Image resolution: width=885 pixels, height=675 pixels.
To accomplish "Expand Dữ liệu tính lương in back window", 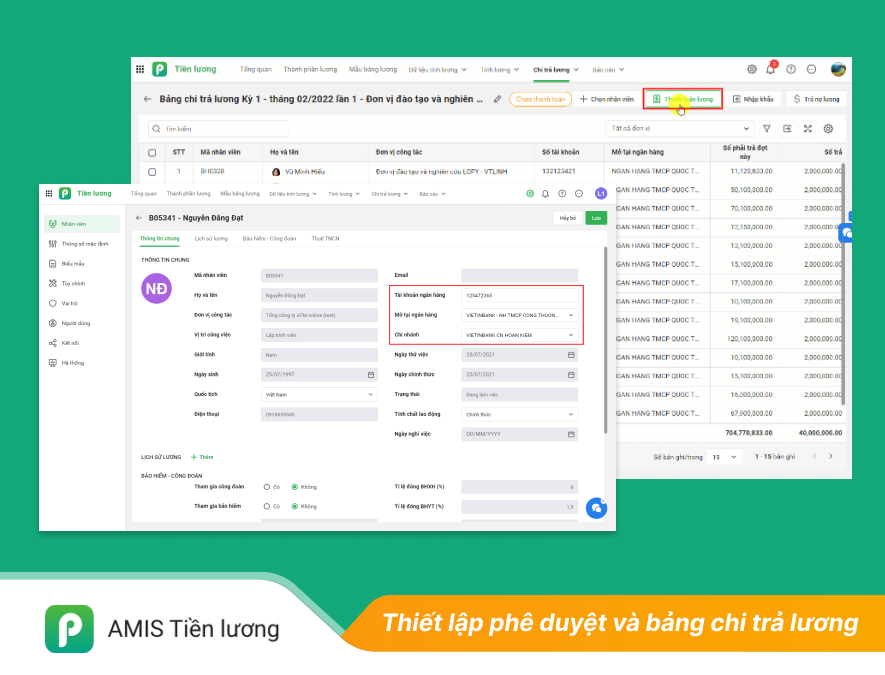I will coord(437,69).
